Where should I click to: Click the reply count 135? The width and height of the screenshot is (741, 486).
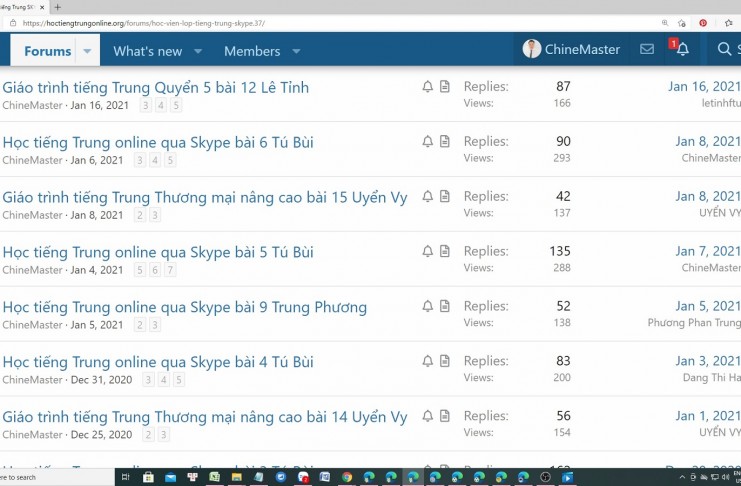[x=560, y=251]
